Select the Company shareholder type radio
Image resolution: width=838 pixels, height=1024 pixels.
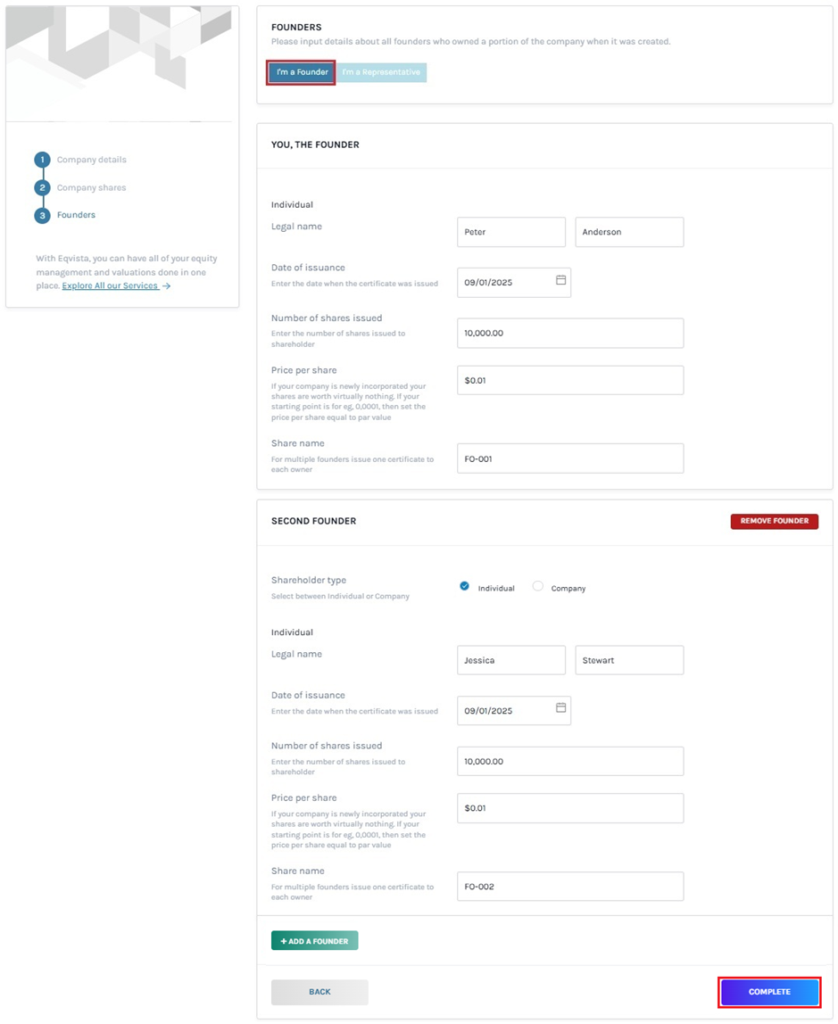click(x=538, y=587)
